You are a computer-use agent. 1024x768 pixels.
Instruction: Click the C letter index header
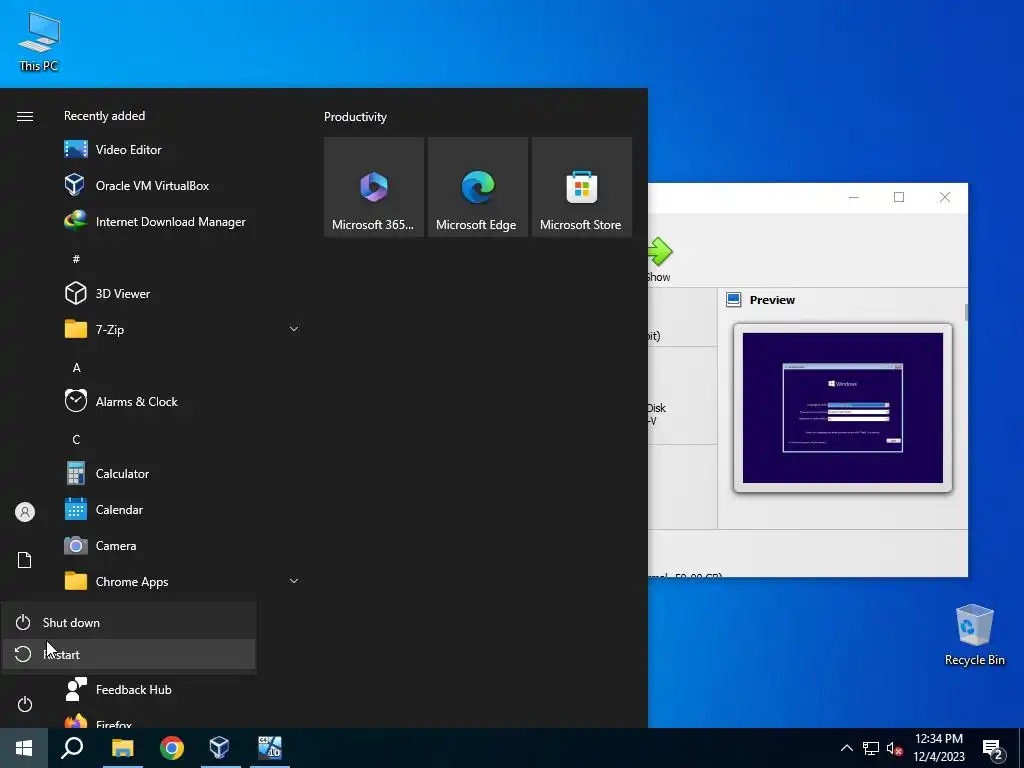click(76, 440)
